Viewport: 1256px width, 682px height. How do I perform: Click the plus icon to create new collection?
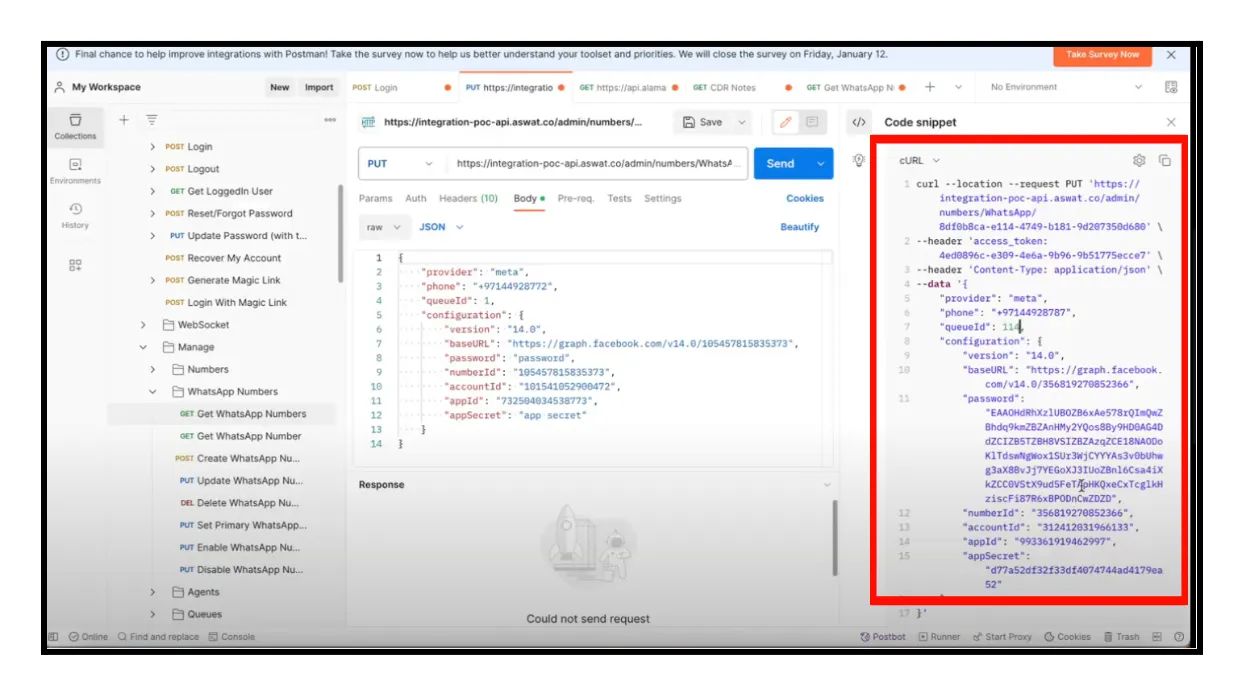click(124, 120)
